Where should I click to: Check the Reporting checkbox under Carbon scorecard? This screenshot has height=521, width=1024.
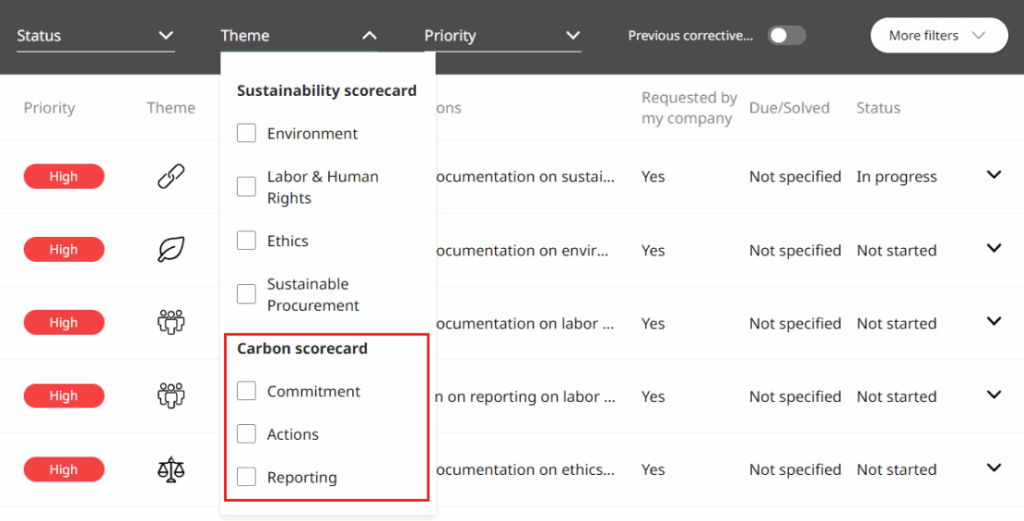coord(246,477)
